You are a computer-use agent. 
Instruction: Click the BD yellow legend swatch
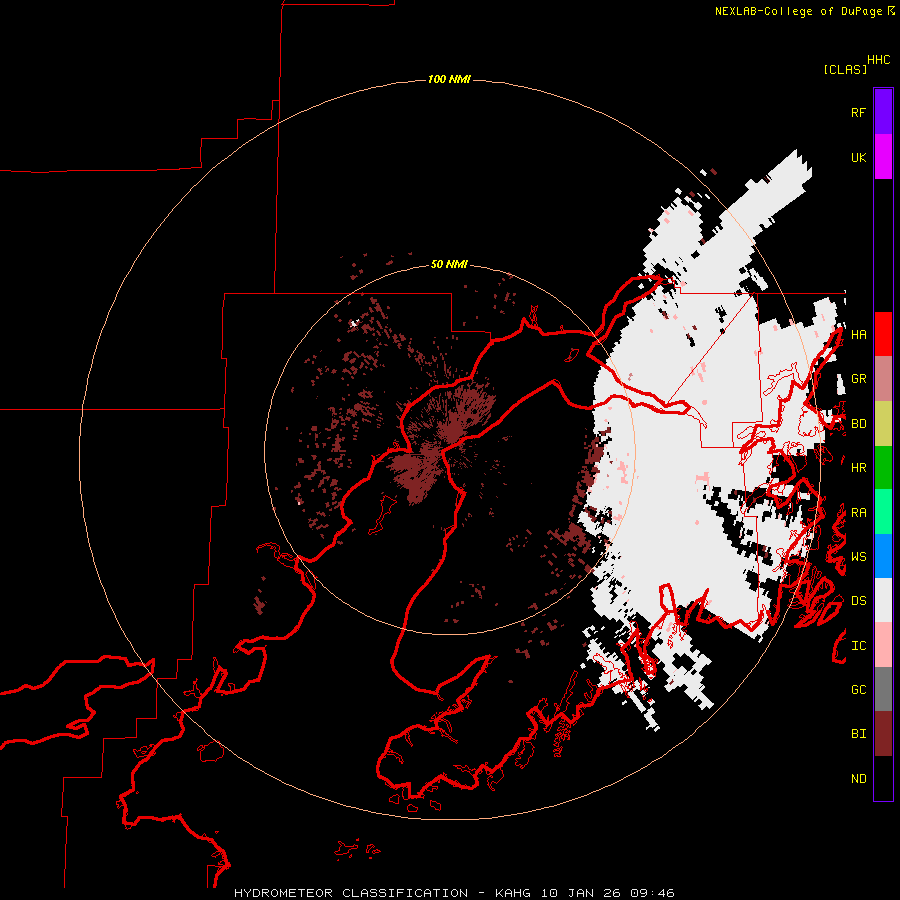pyautogui.click(x=883, y=423)
